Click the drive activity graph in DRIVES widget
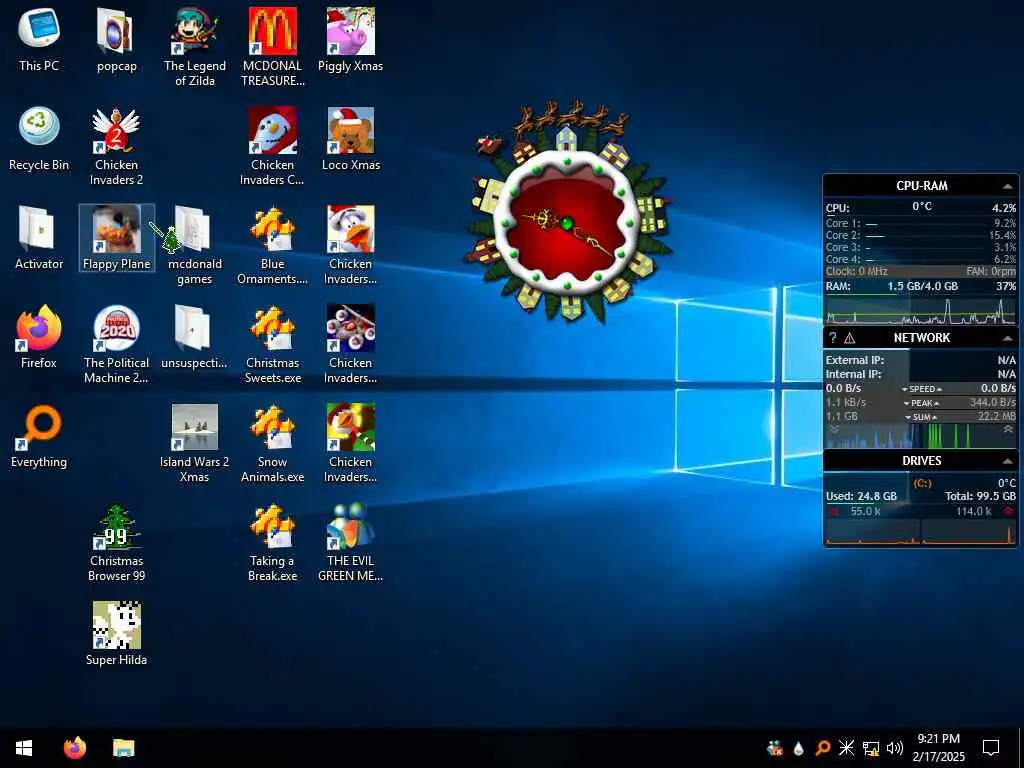The height and width of the screenshot is (768, 1024). tap(921, 532)
